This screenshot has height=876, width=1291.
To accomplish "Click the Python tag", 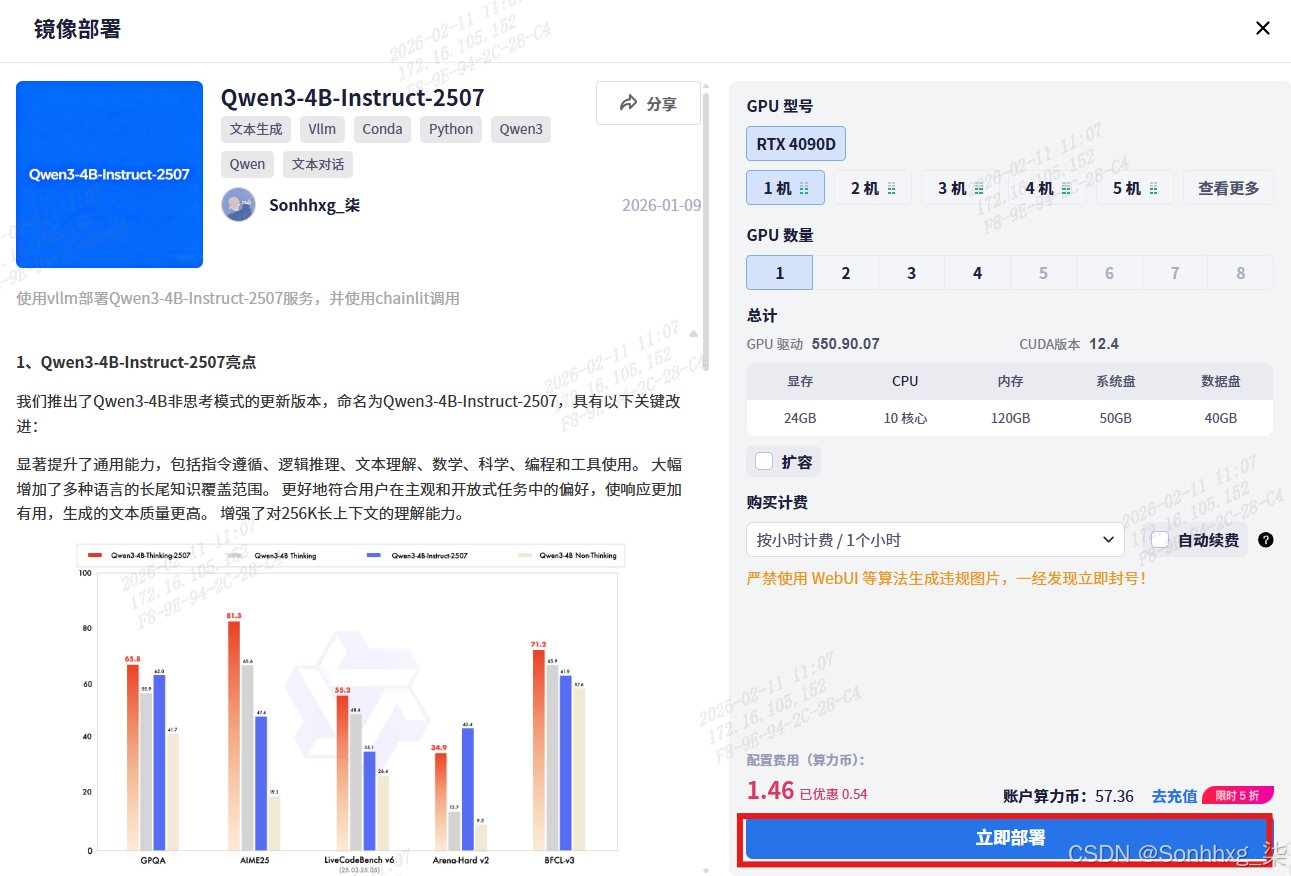I will [451, 129].
